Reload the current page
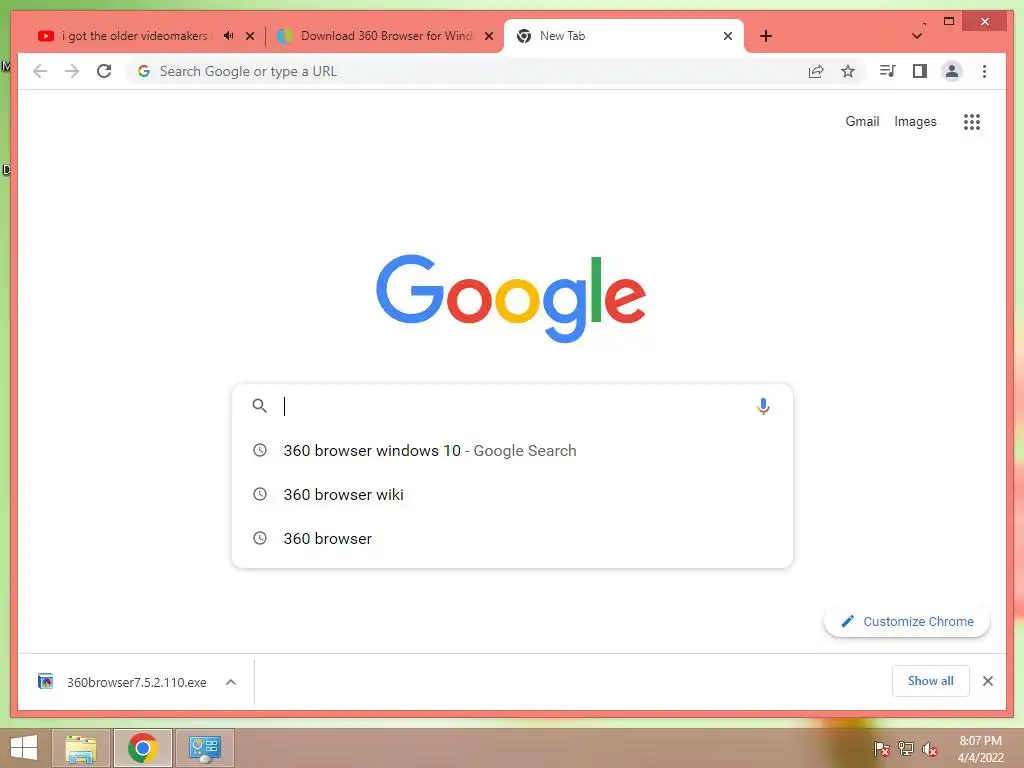Image resolution: width=1024 pixels, height=768 pixels. [104, 71]
